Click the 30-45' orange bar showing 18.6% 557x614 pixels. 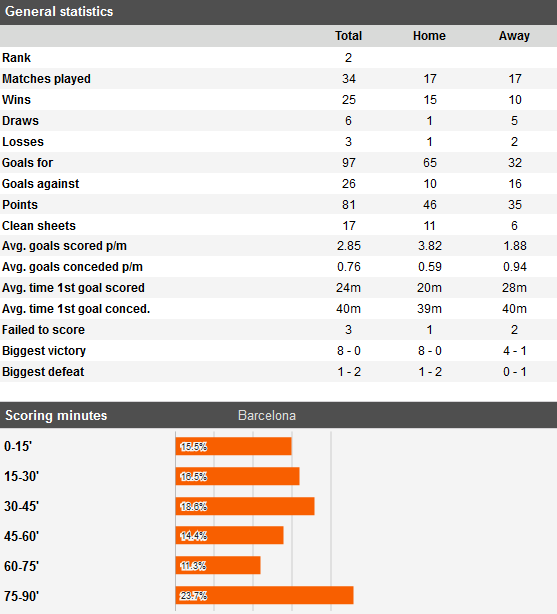(245, 506)
